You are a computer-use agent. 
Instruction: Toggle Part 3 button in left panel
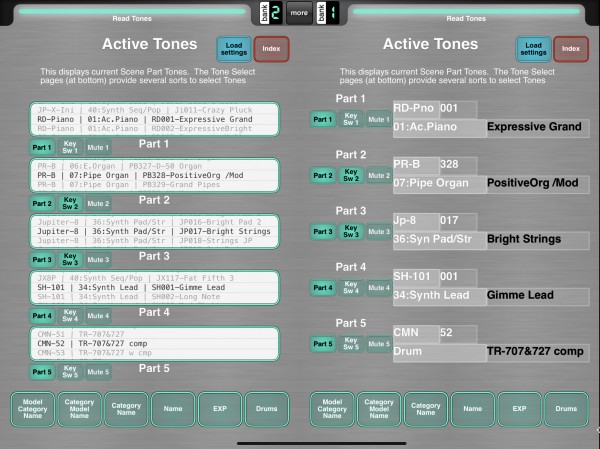click(x=42, y=260)
